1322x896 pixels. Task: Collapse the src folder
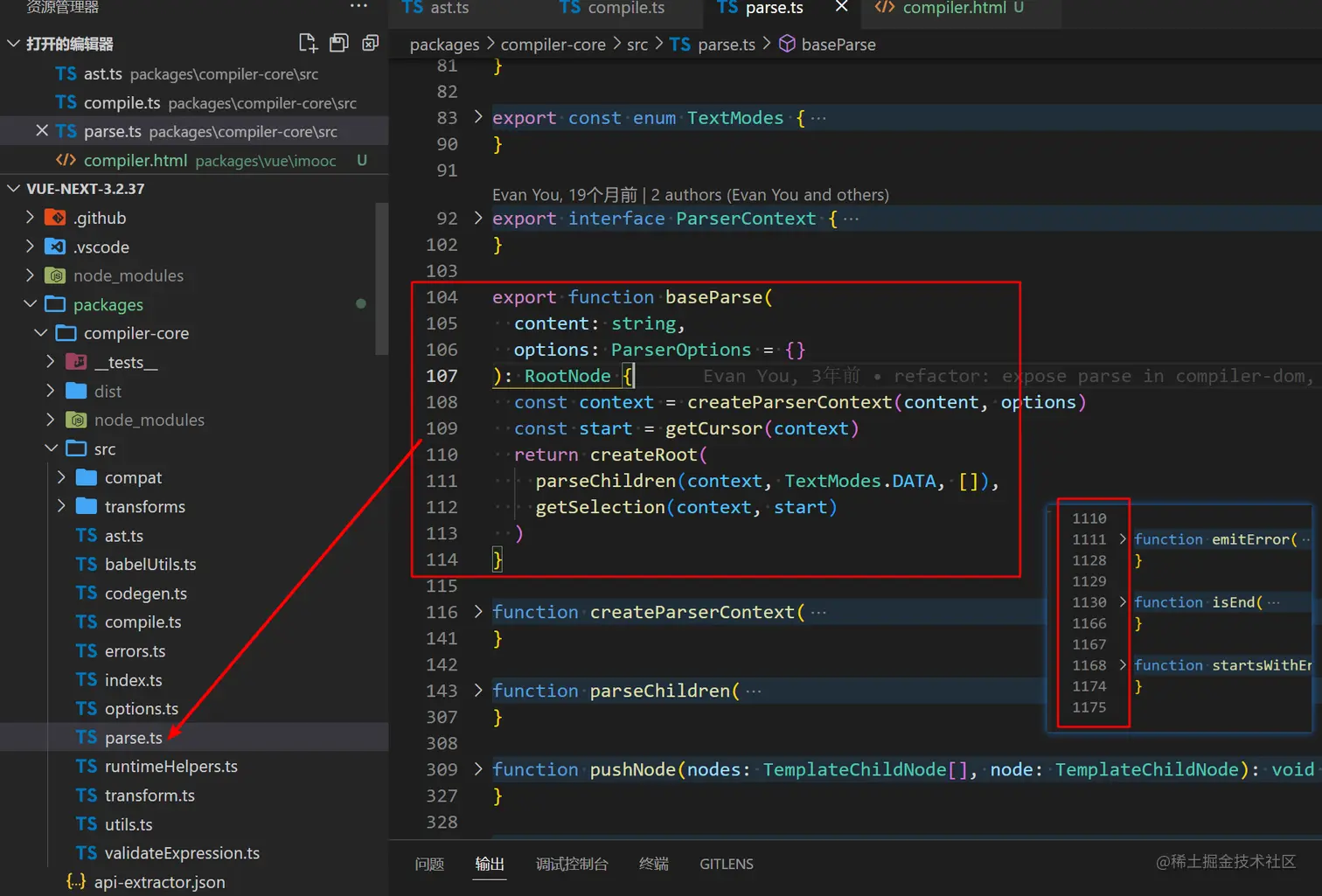point(51,448)
